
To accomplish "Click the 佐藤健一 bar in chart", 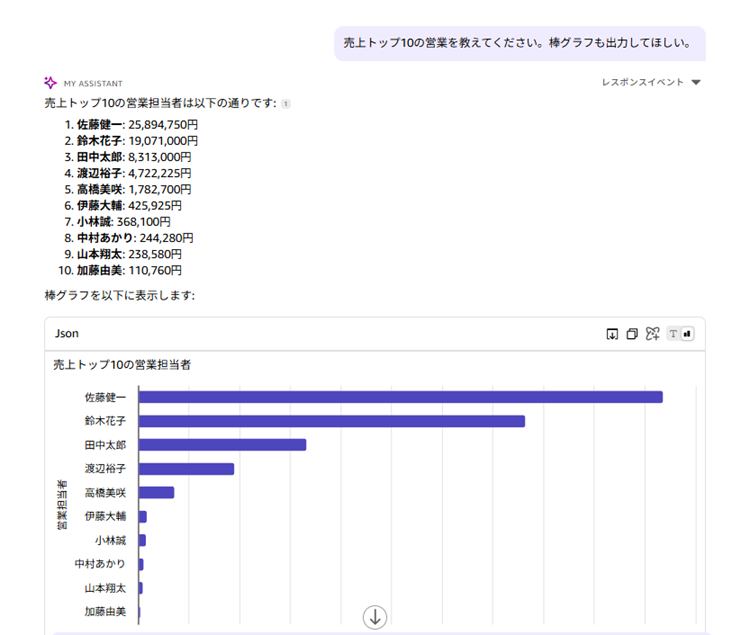I will coord(400,397).
